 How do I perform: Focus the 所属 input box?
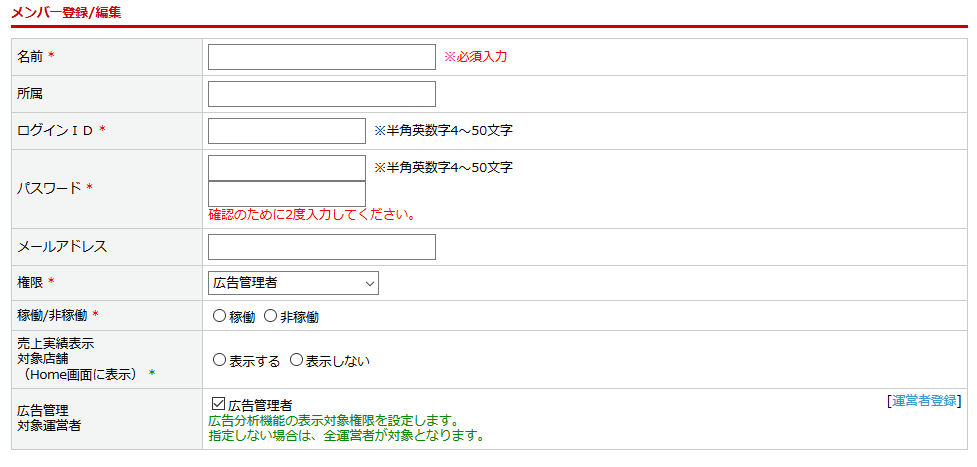coord(321,94)
